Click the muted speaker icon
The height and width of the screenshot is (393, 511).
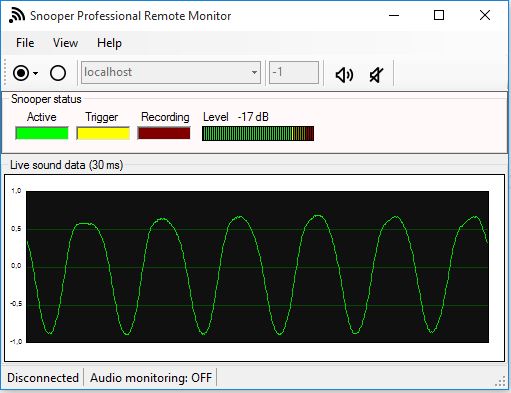(376, 75)
